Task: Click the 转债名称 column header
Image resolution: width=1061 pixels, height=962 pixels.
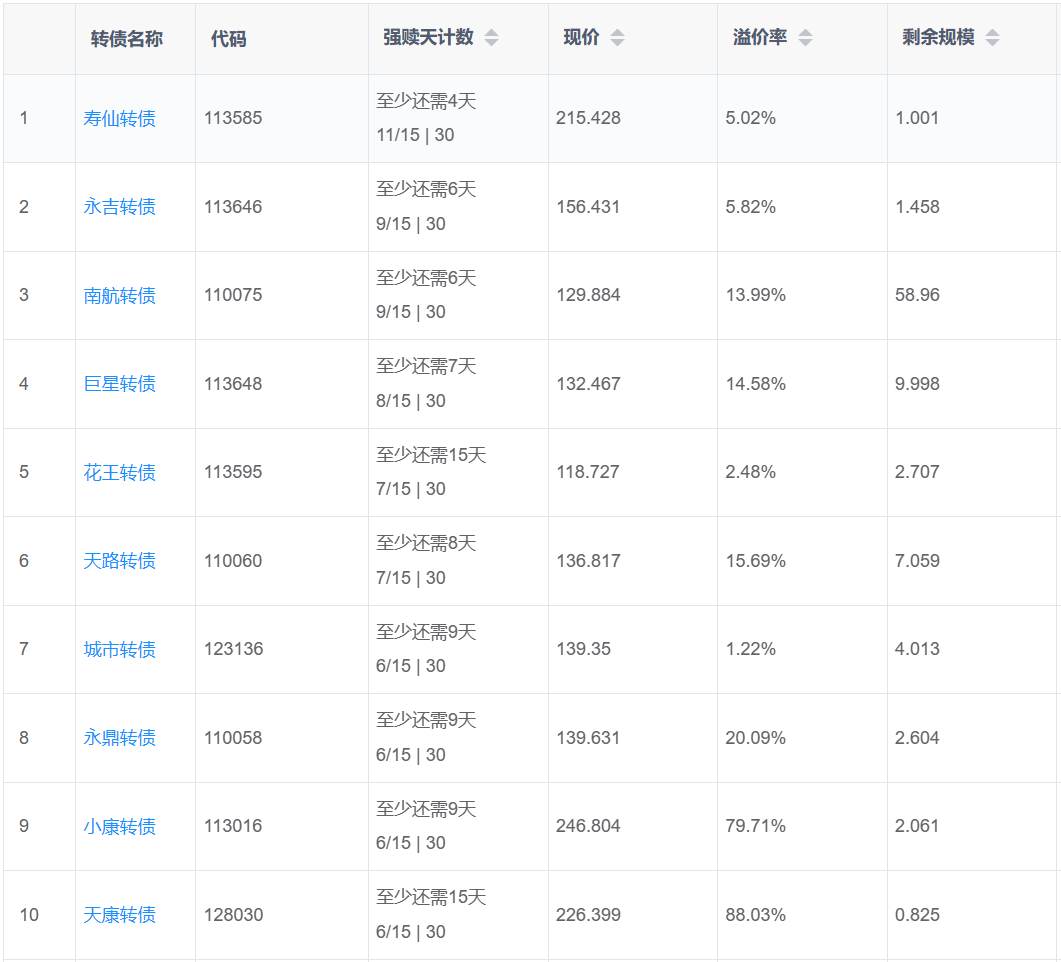Action: [127, 39]
